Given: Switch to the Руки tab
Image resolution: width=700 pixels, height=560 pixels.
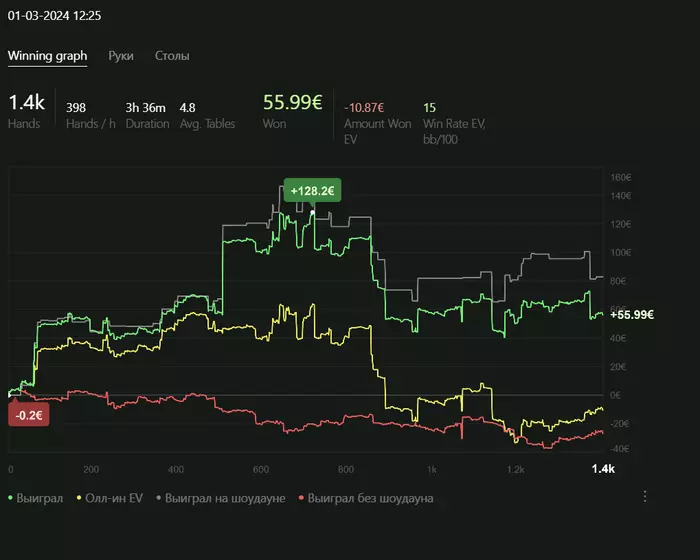Looking at the screenshot, I should pos(121,56).
